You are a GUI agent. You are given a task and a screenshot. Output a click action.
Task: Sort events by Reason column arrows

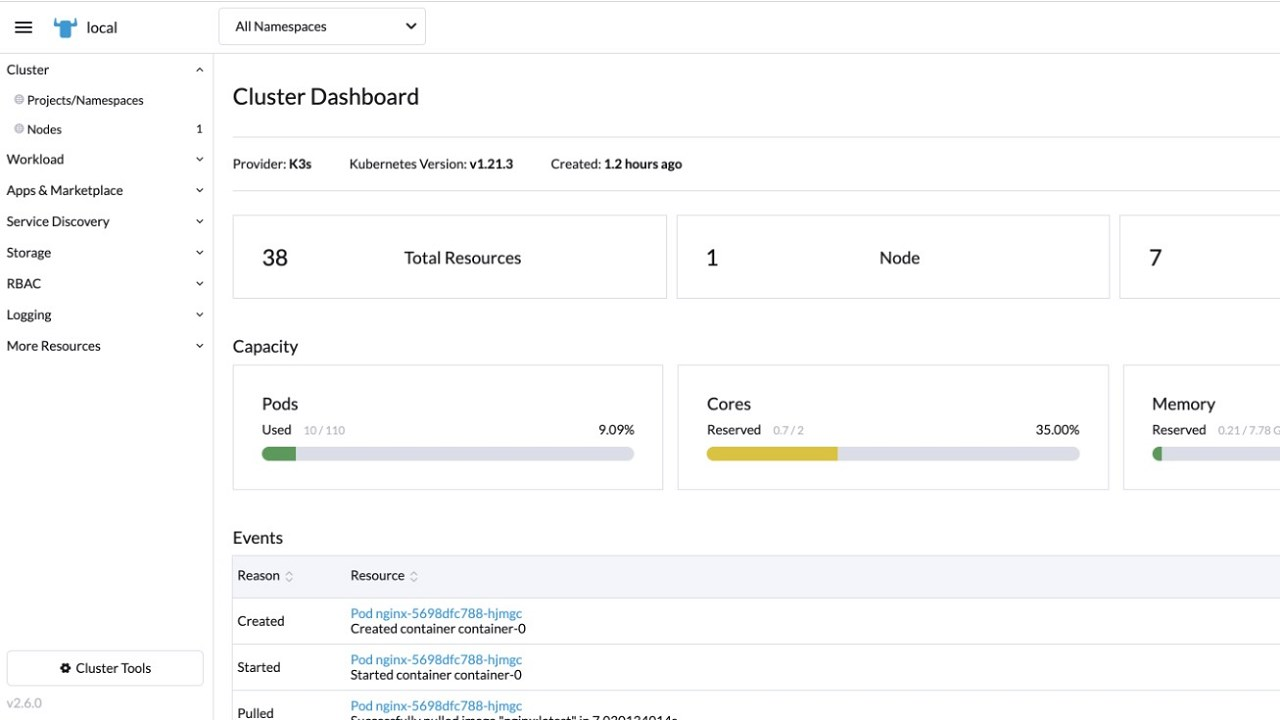click(290, 576)
